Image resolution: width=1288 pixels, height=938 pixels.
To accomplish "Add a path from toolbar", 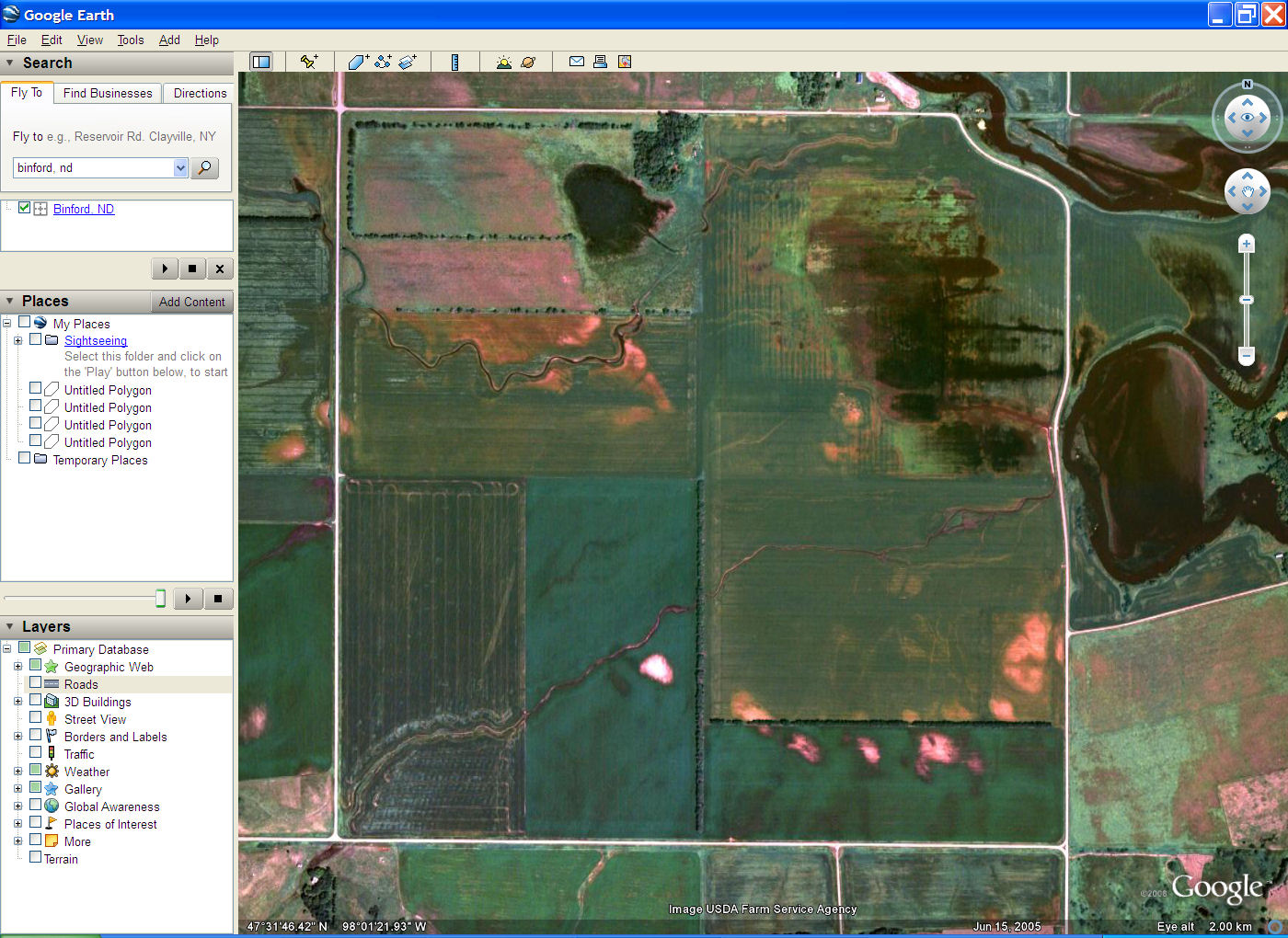I will click(x=383, y=62).
